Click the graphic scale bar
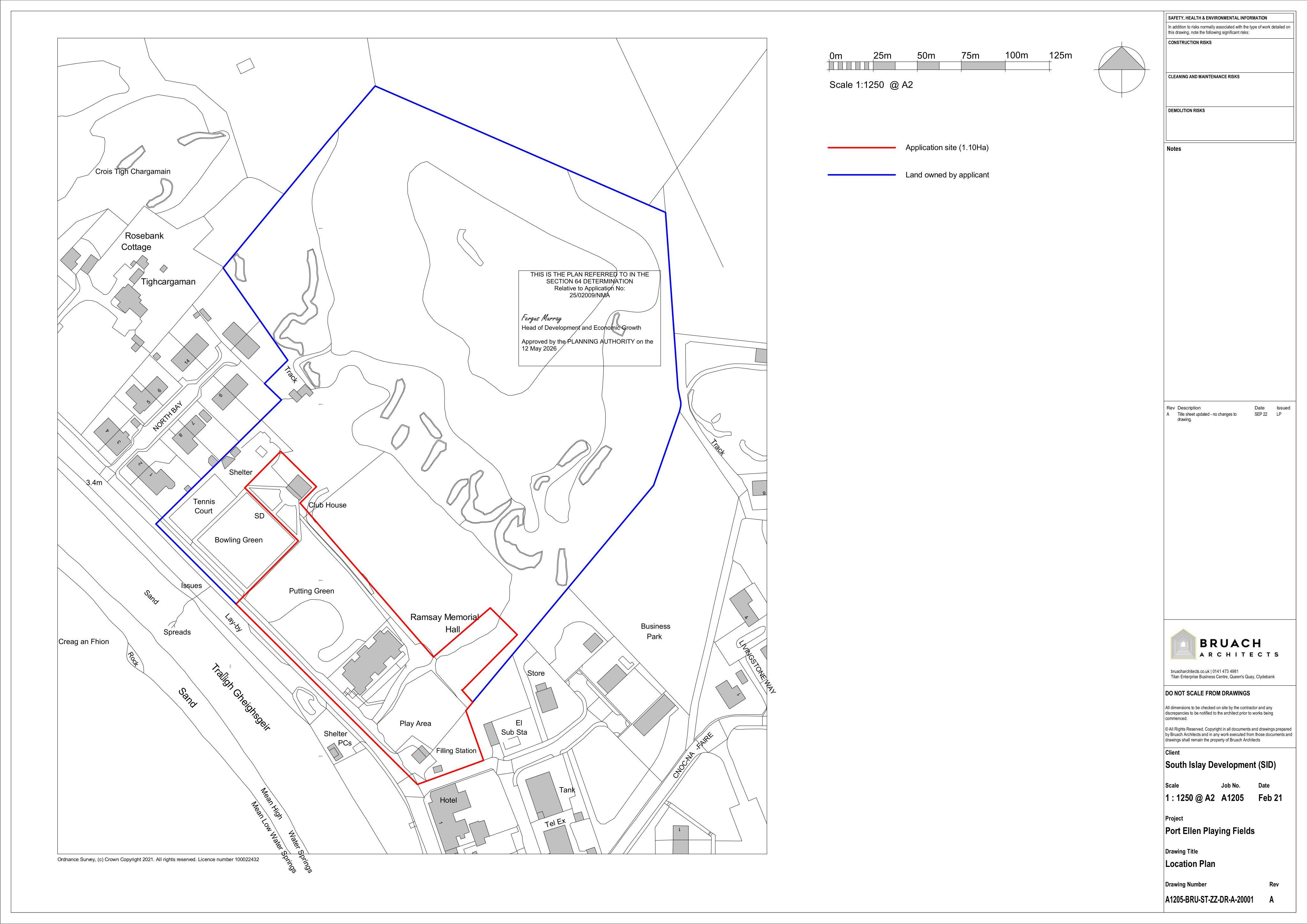The width and height of the screenshot is (1307, 924). pos(939,66)
